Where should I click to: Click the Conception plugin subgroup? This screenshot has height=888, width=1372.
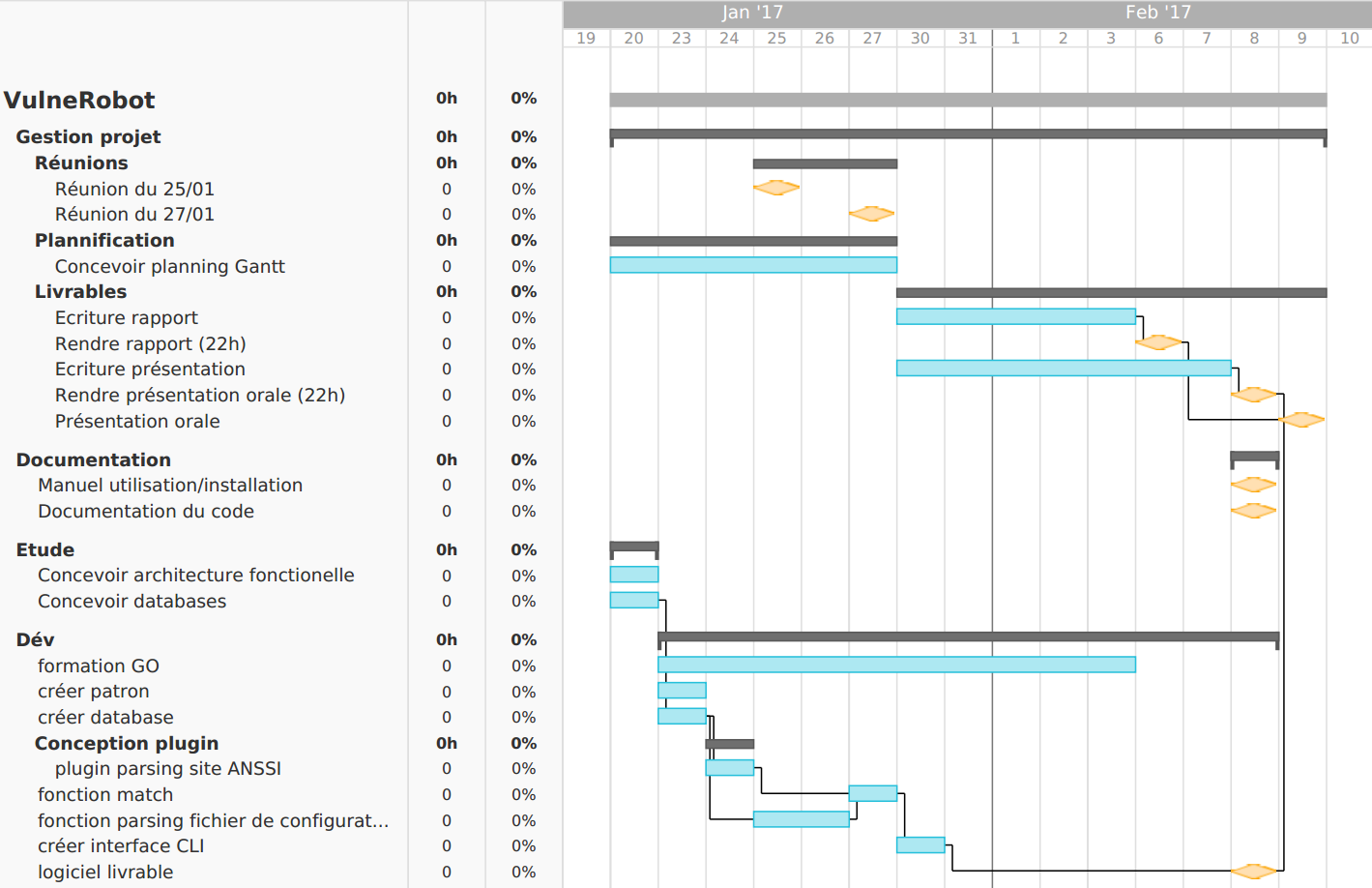click(127, 743)
